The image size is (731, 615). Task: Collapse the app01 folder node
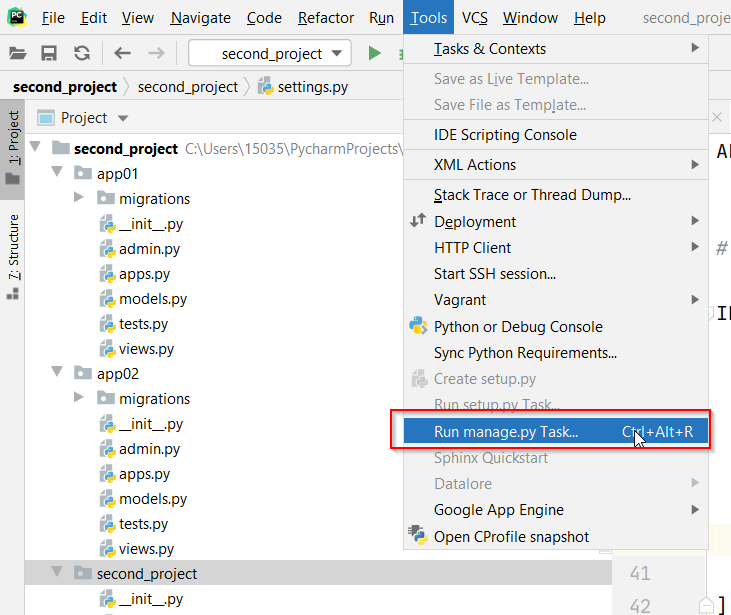click(x=57, y=172)
